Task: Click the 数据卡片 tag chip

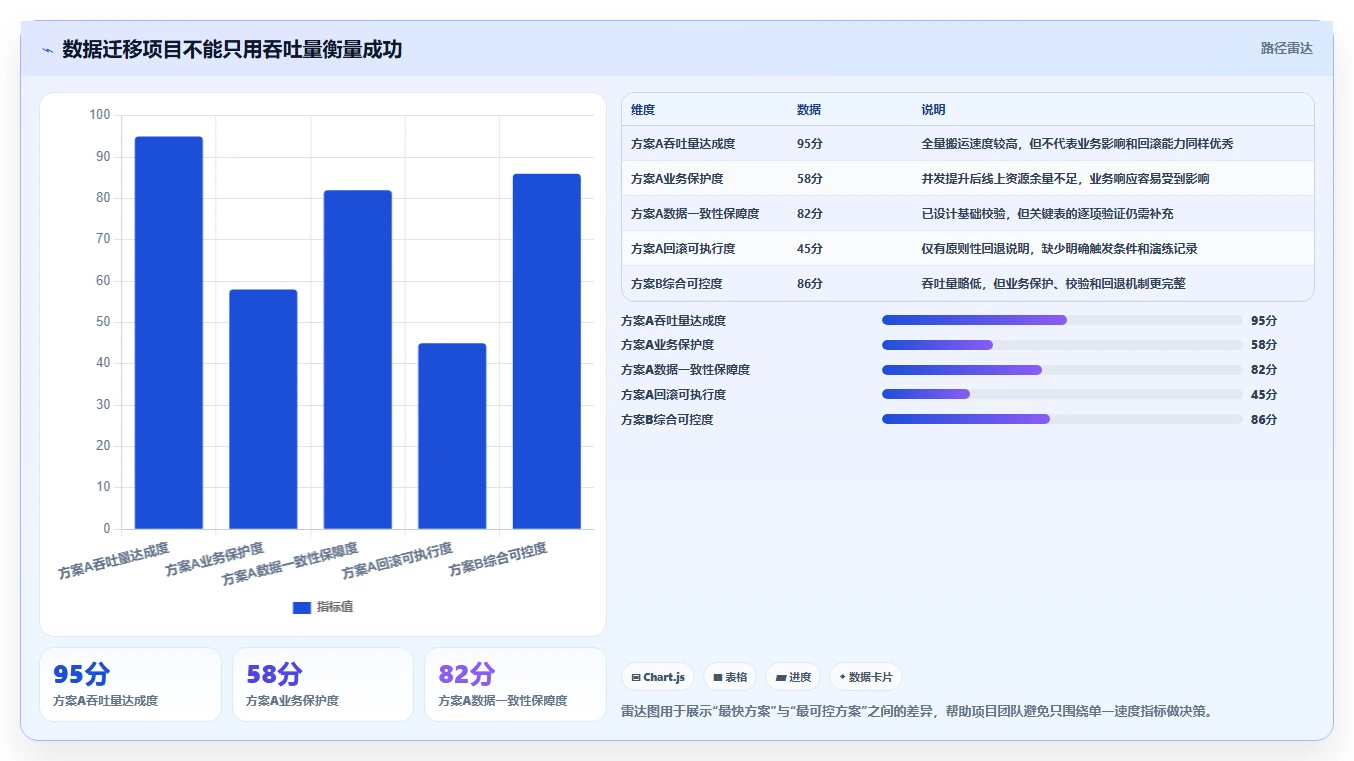Action: point(865,677)
